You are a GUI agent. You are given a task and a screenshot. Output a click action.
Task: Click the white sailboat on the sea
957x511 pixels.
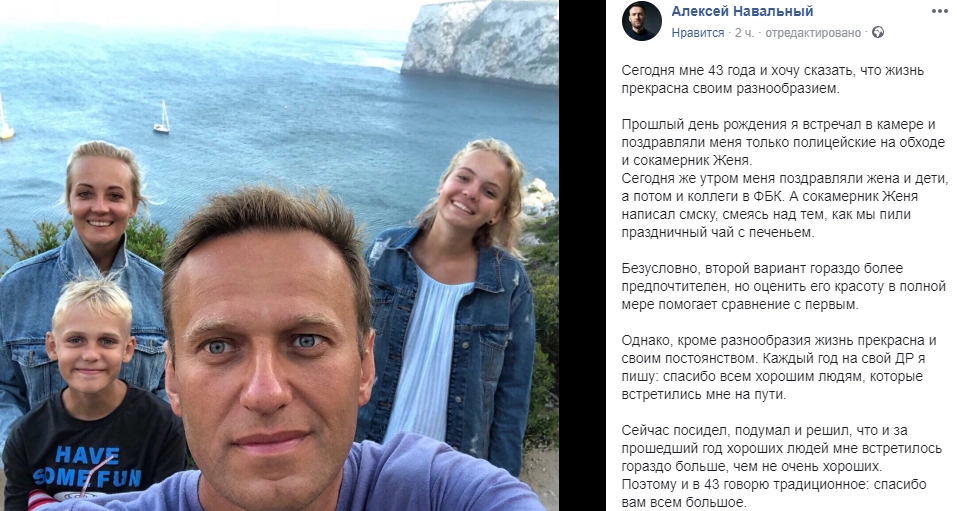pyautogui.click(x=162, y=118)
